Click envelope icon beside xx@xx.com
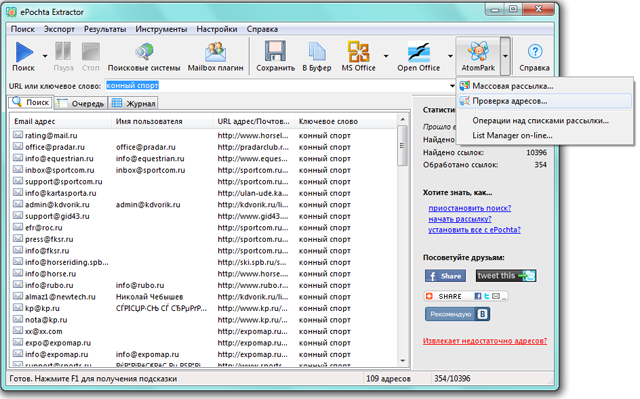 point(18,330)
